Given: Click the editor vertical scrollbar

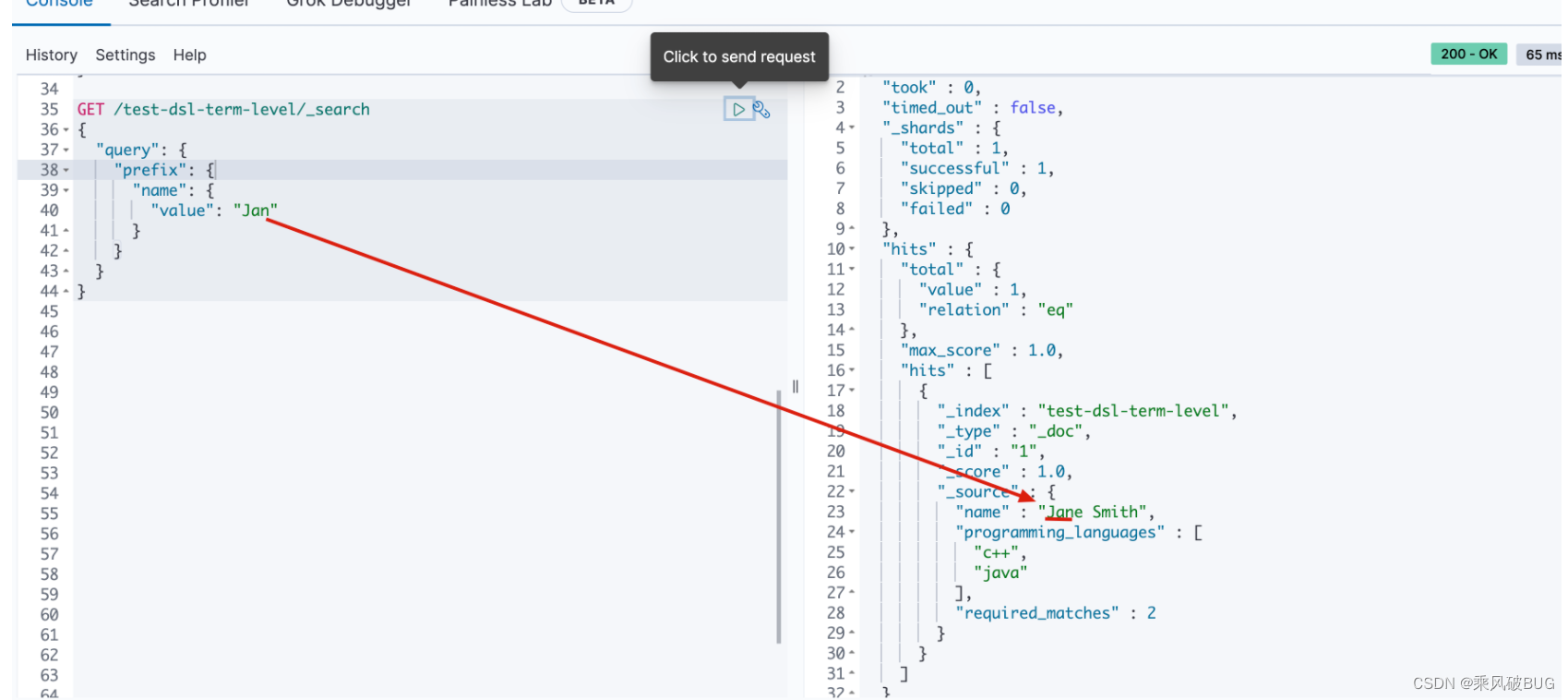Looking at the screenshot, I should 779,517.
